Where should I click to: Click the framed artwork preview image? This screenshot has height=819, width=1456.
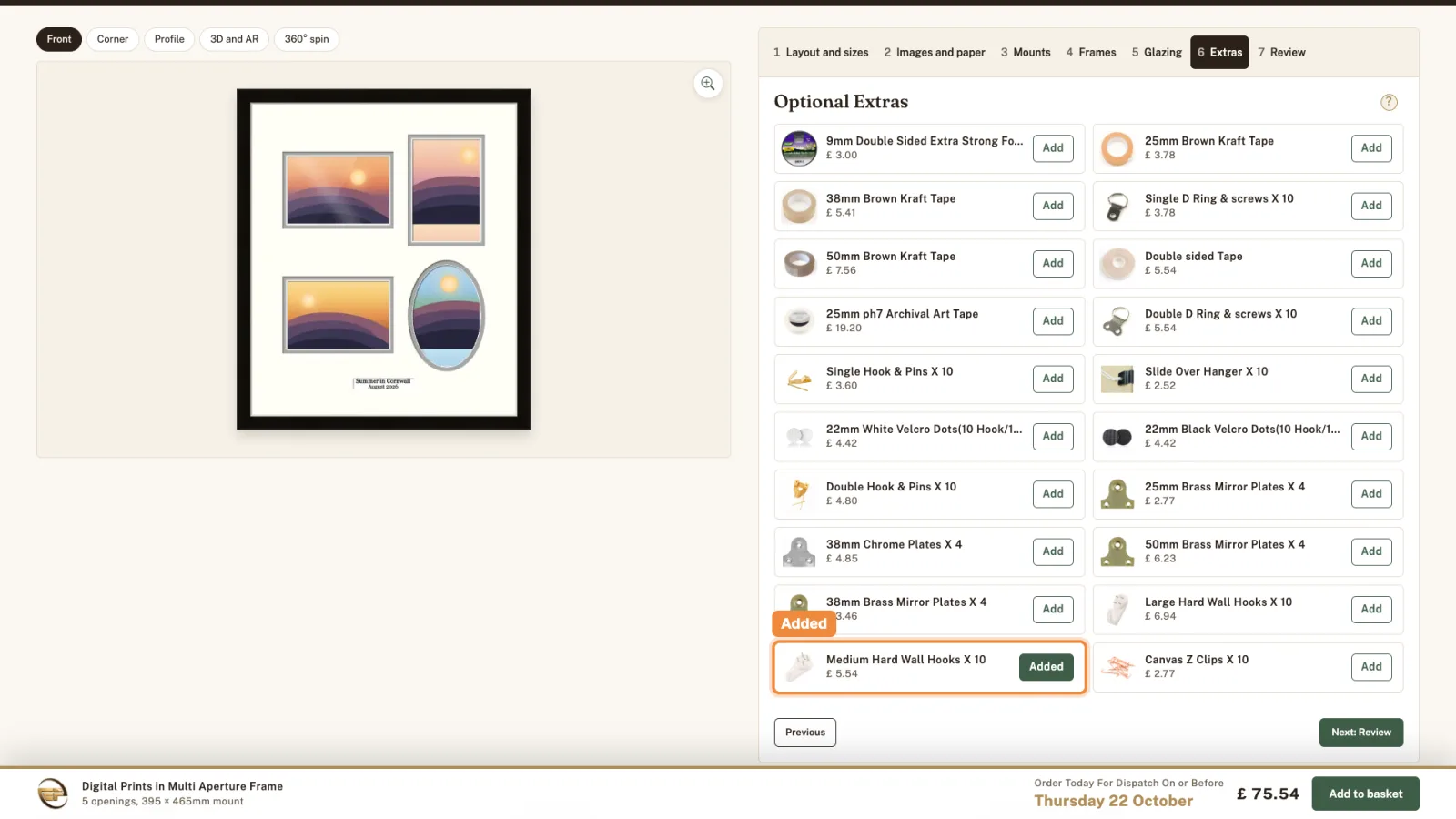(x=383, y=259)
